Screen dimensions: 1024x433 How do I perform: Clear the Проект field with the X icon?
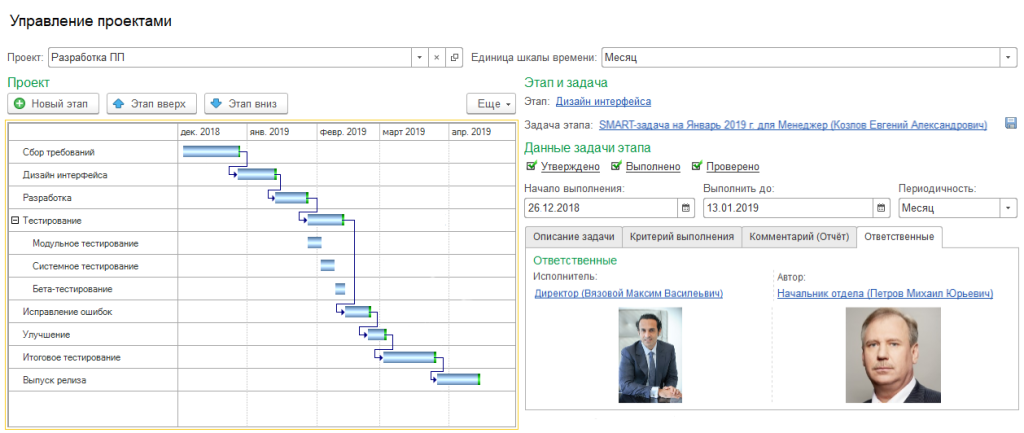[x=437, y=58]
